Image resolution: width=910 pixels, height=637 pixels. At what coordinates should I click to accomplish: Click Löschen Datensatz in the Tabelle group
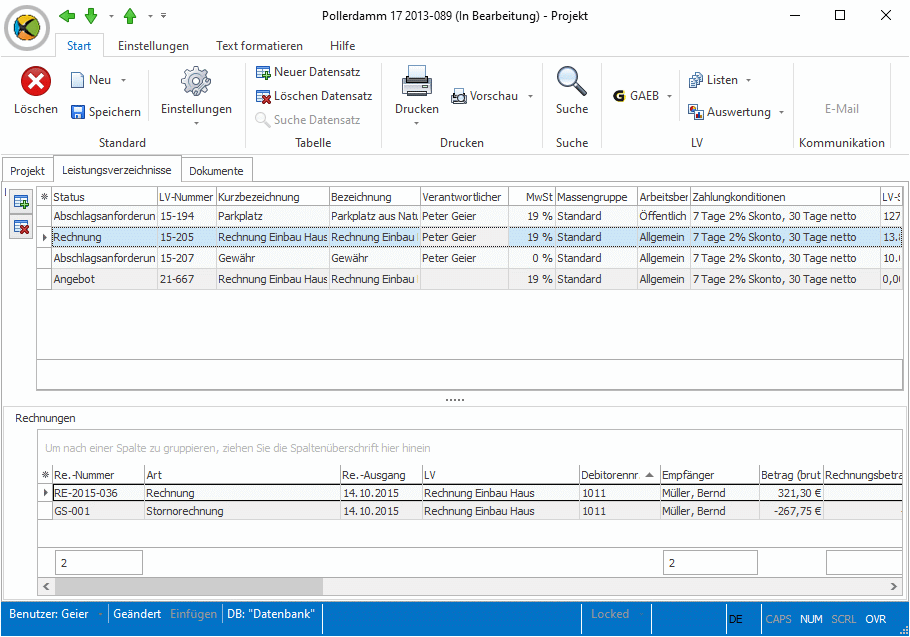(x=313, y=96)
